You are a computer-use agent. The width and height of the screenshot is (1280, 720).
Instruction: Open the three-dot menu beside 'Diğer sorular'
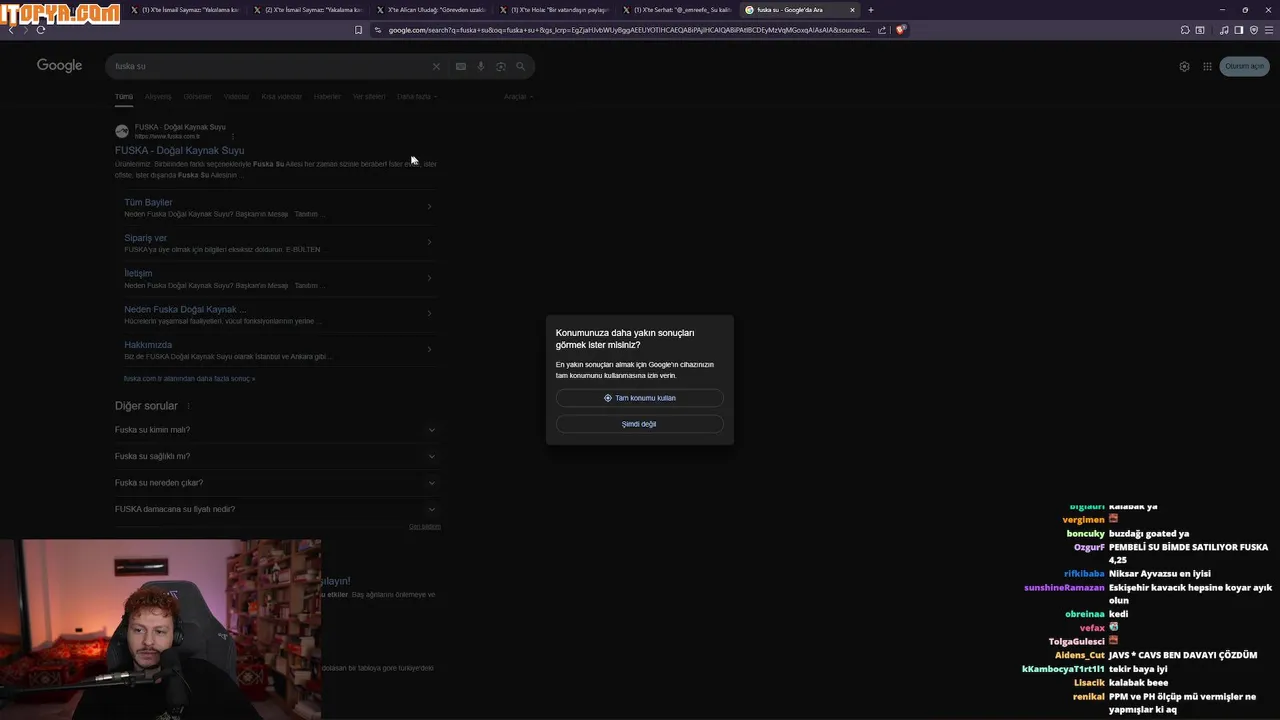(188, 406)
